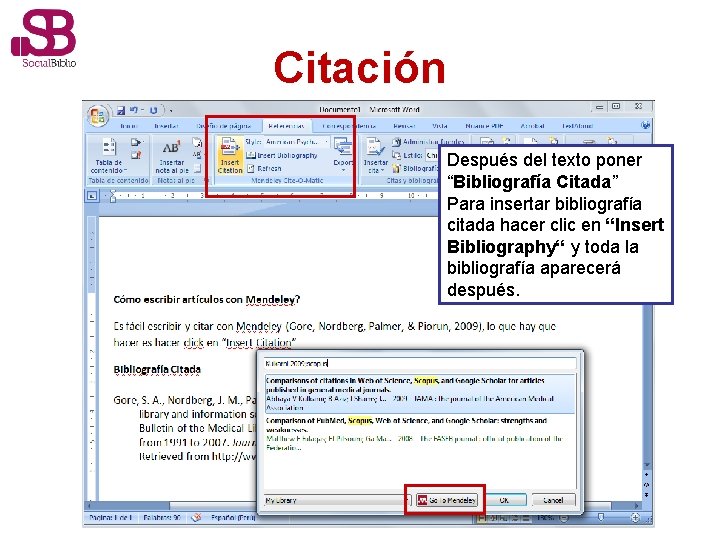The width and height of the screenshot is (720, 540).
Task: Click the heading 'Bibliografía Citada' in document
Action: [157, 370]
